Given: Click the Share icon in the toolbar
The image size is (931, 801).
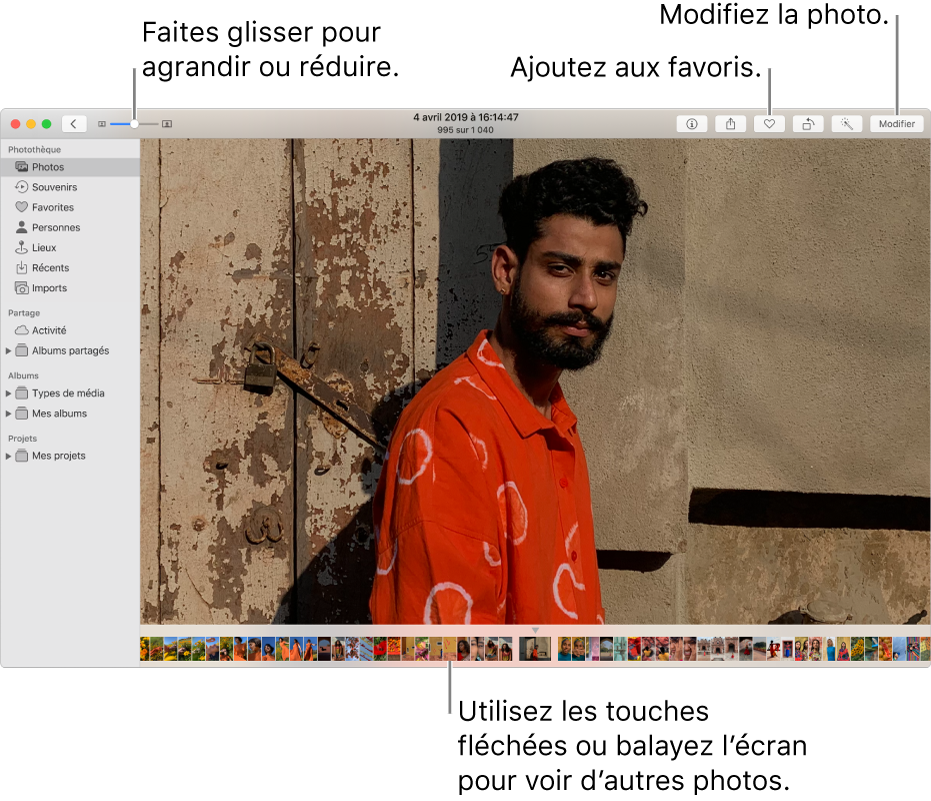Looking at the screenshot, I should (730, 123).
